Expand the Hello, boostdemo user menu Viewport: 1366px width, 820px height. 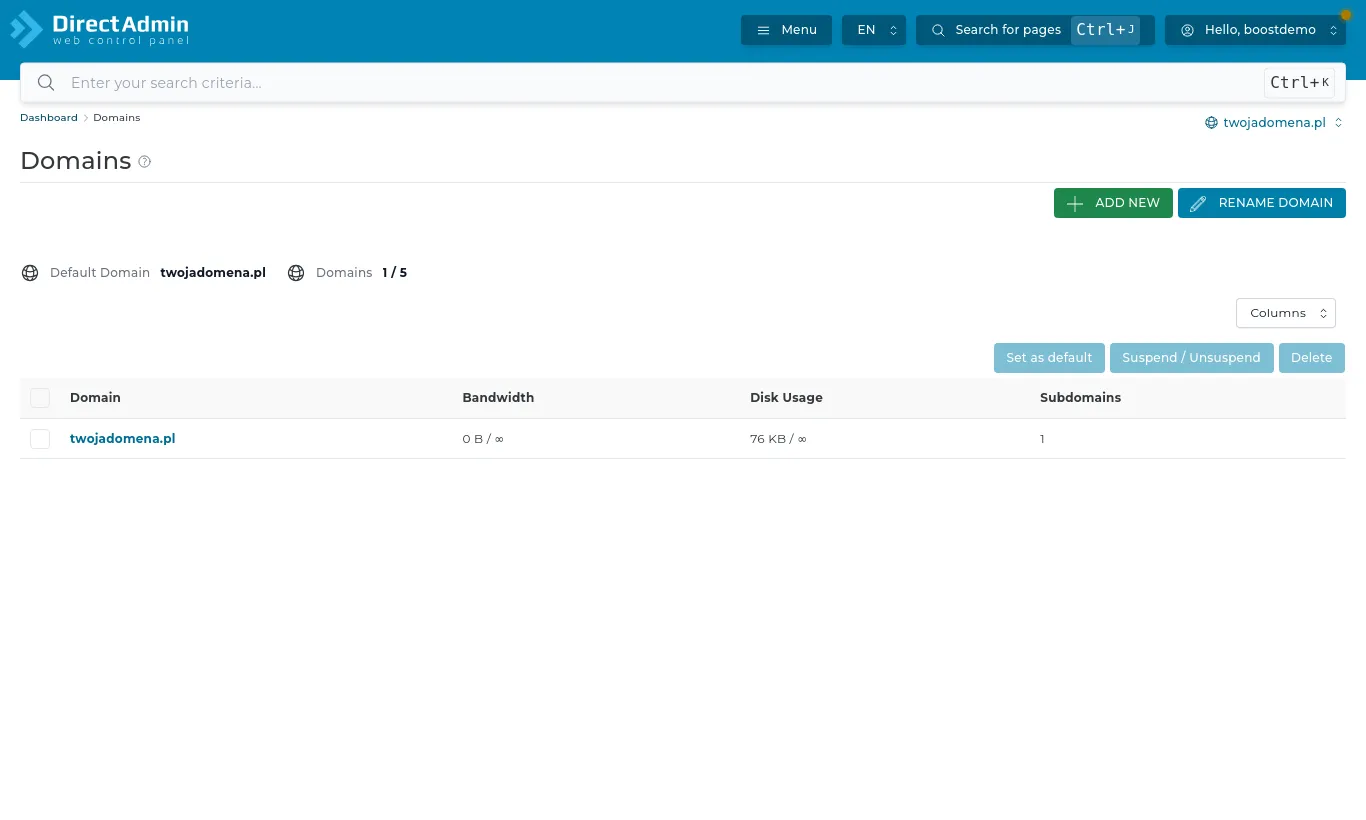pos(1255,30)
